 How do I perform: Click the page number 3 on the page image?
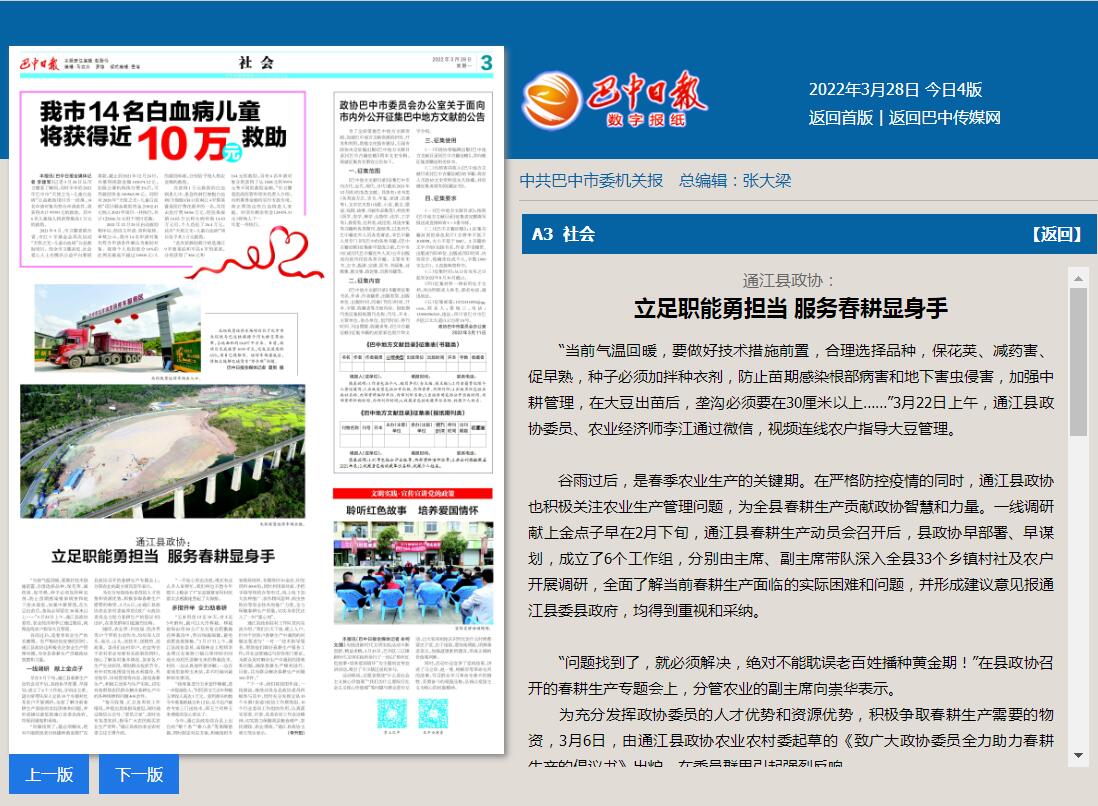point(487,63)
